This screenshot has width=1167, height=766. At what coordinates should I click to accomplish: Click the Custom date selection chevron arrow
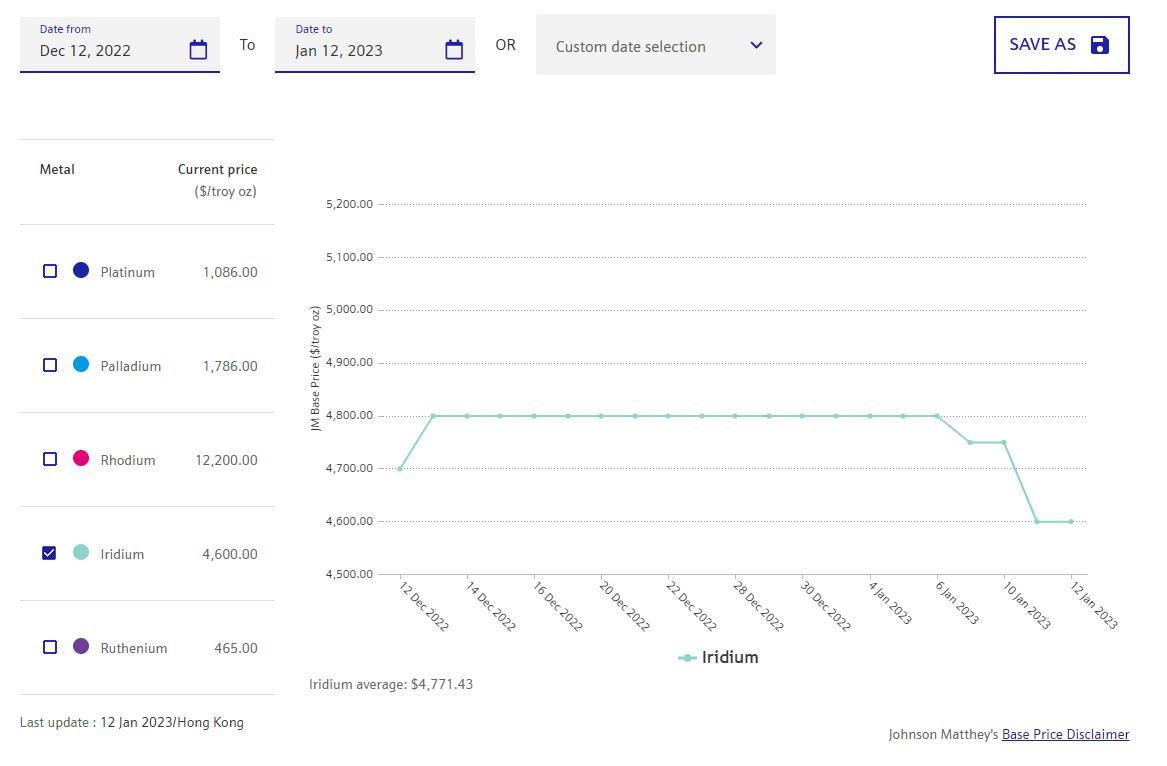point(756,45)
